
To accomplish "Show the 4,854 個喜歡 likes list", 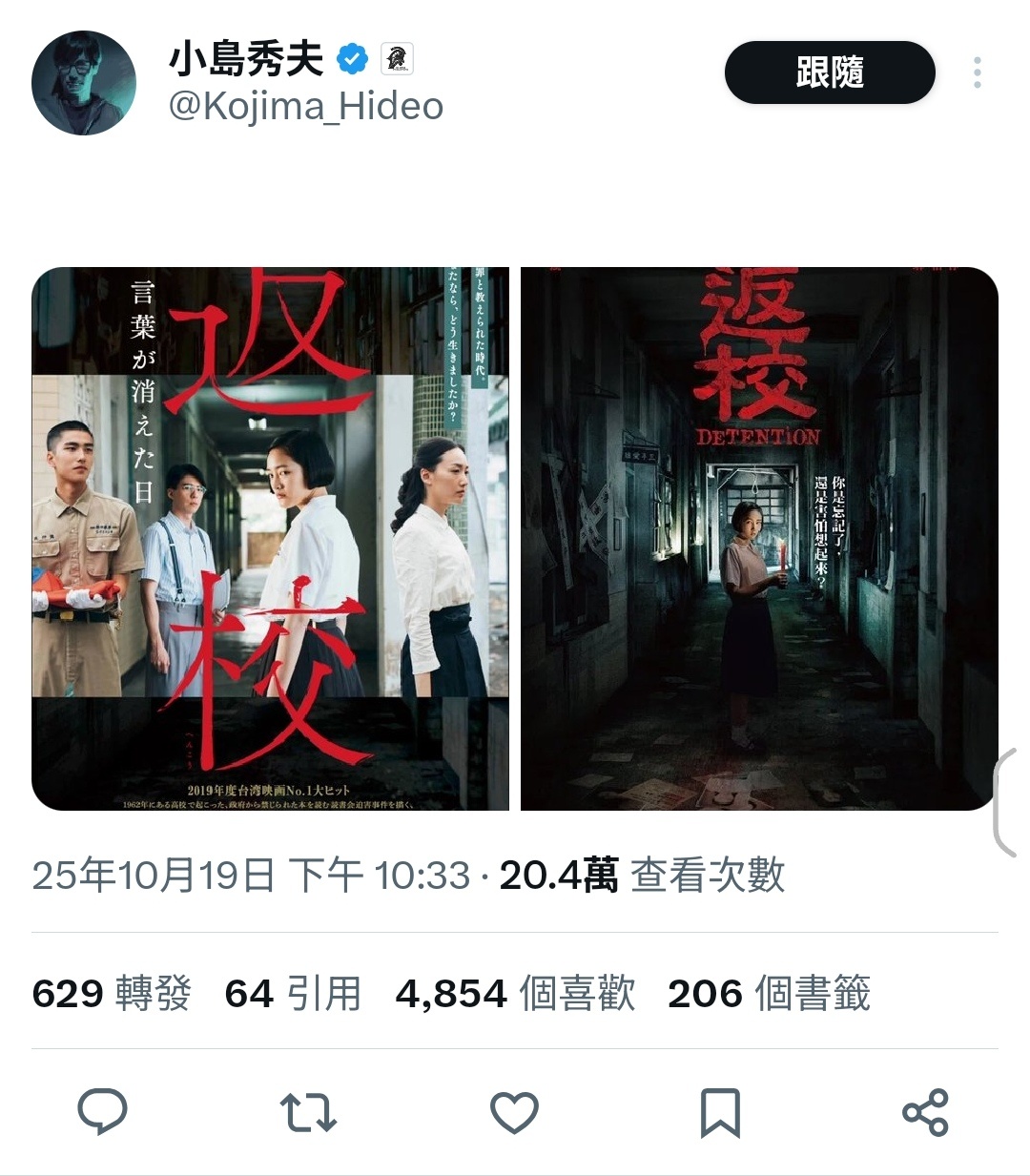I will (515, 994).
